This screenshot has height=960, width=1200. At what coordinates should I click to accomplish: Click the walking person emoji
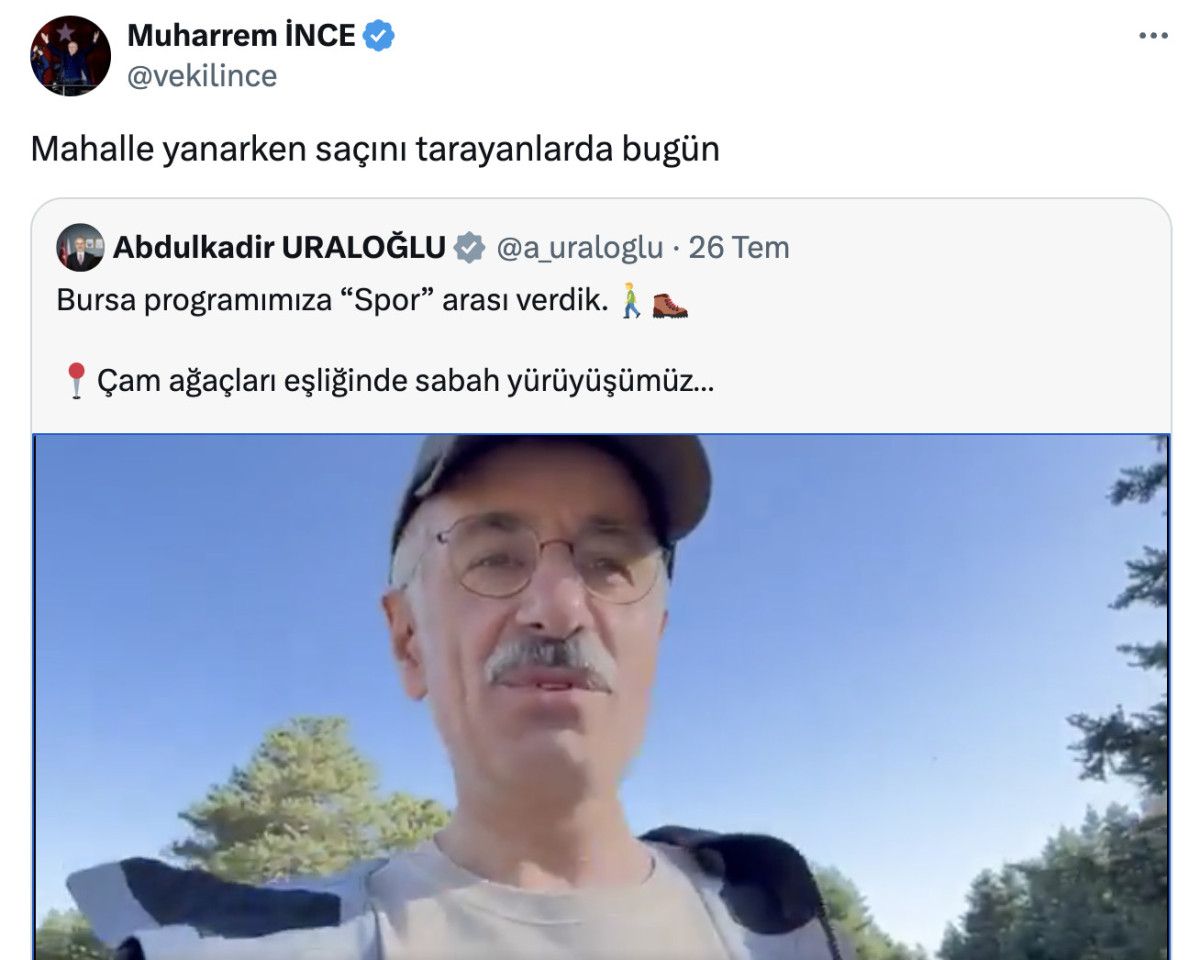630,301
